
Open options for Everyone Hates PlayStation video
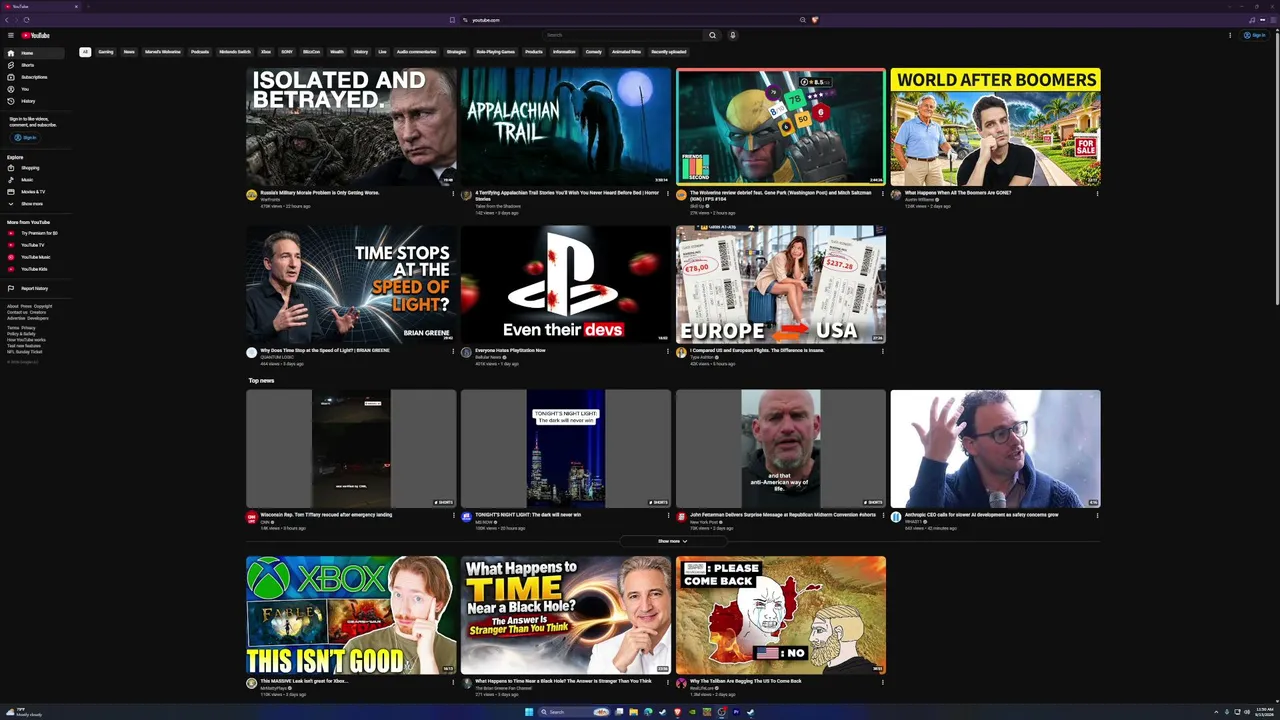[x=668, y=351]
